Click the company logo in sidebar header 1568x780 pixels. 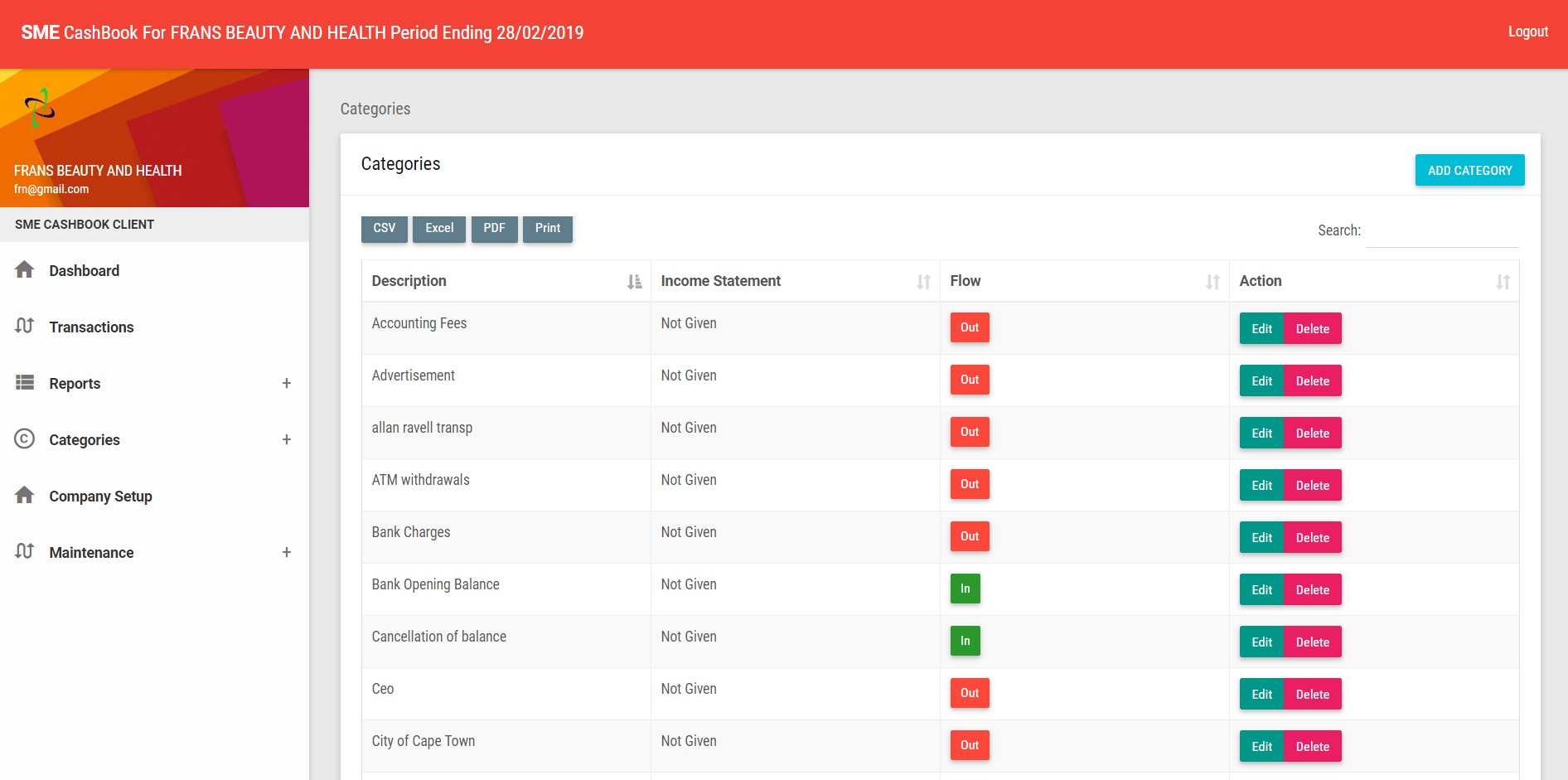[39, 108]
